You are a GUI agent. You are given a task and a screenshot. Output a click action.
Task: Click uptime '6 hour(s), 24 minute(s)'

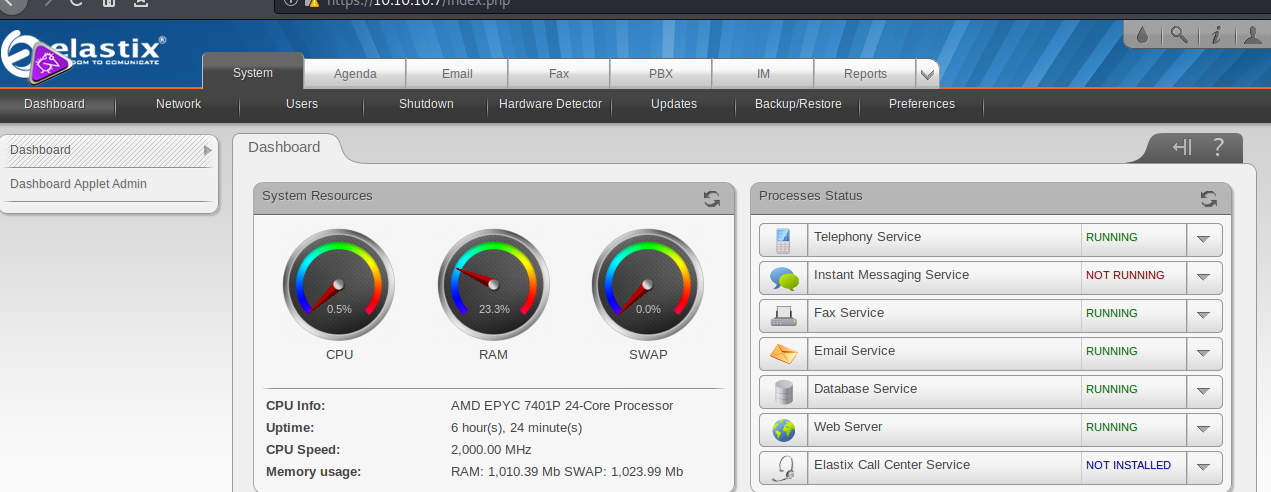[x=517, y=428]
